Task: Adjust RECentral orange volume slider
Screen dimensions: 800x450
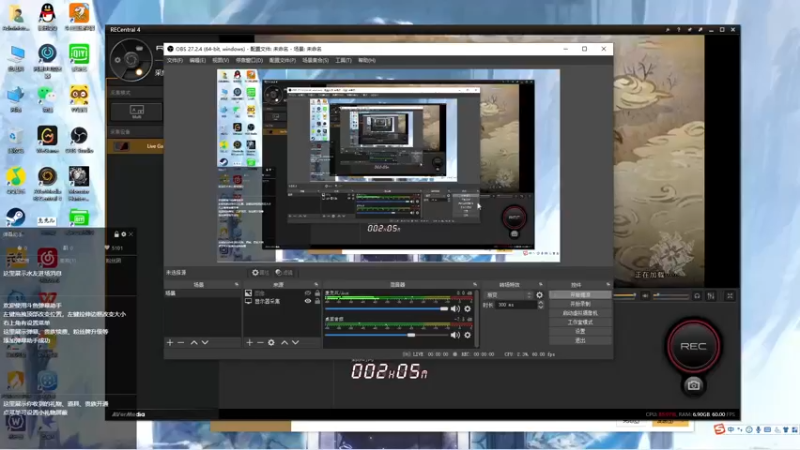Action: click(x=624, y=295)
